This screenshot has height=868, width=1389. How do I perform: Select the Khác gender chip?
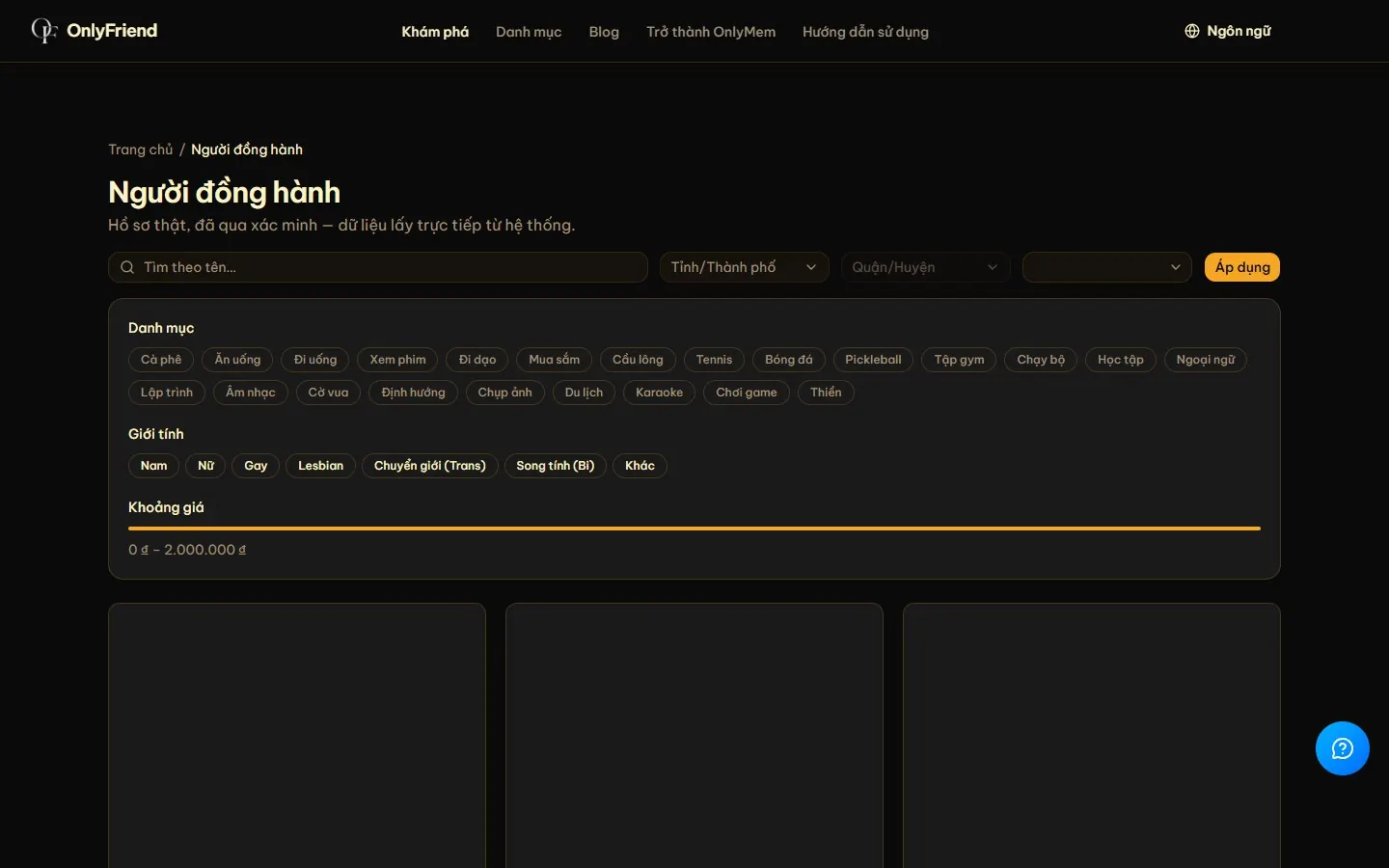point(640,466)
